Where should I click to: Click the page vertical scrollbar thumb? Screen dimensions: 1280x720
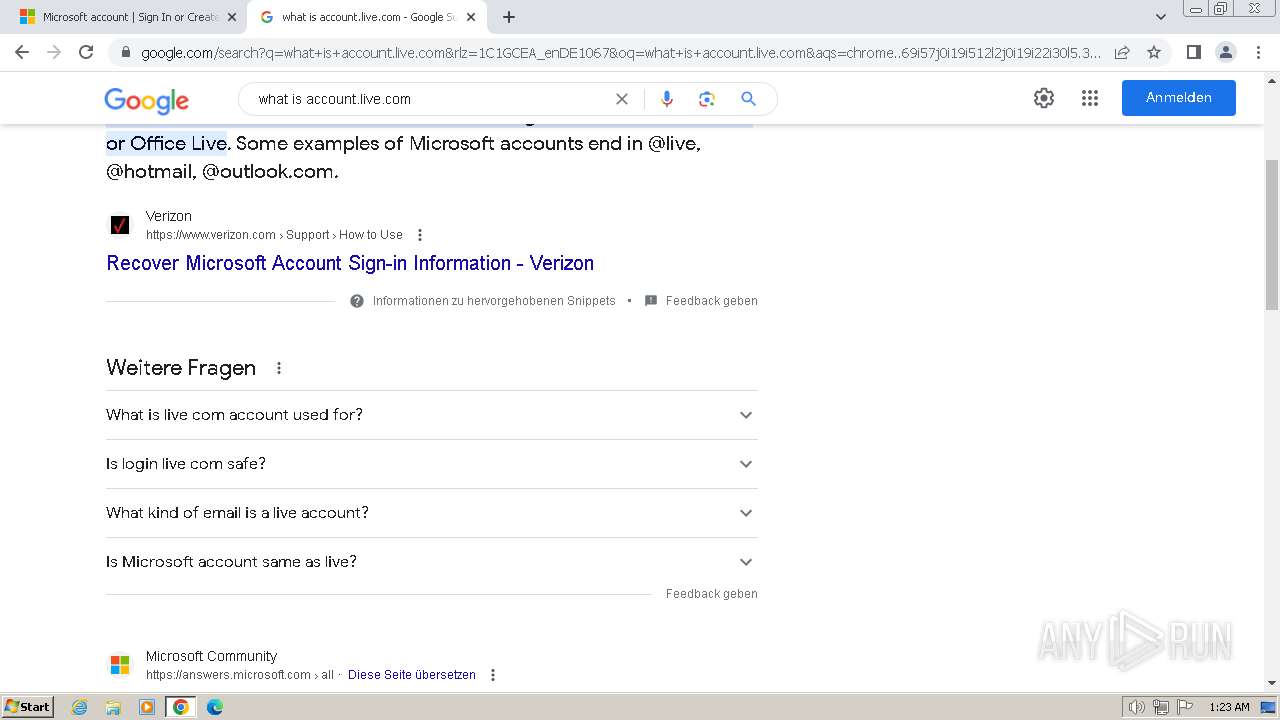pyautogui.click(x=1272, y=235)
